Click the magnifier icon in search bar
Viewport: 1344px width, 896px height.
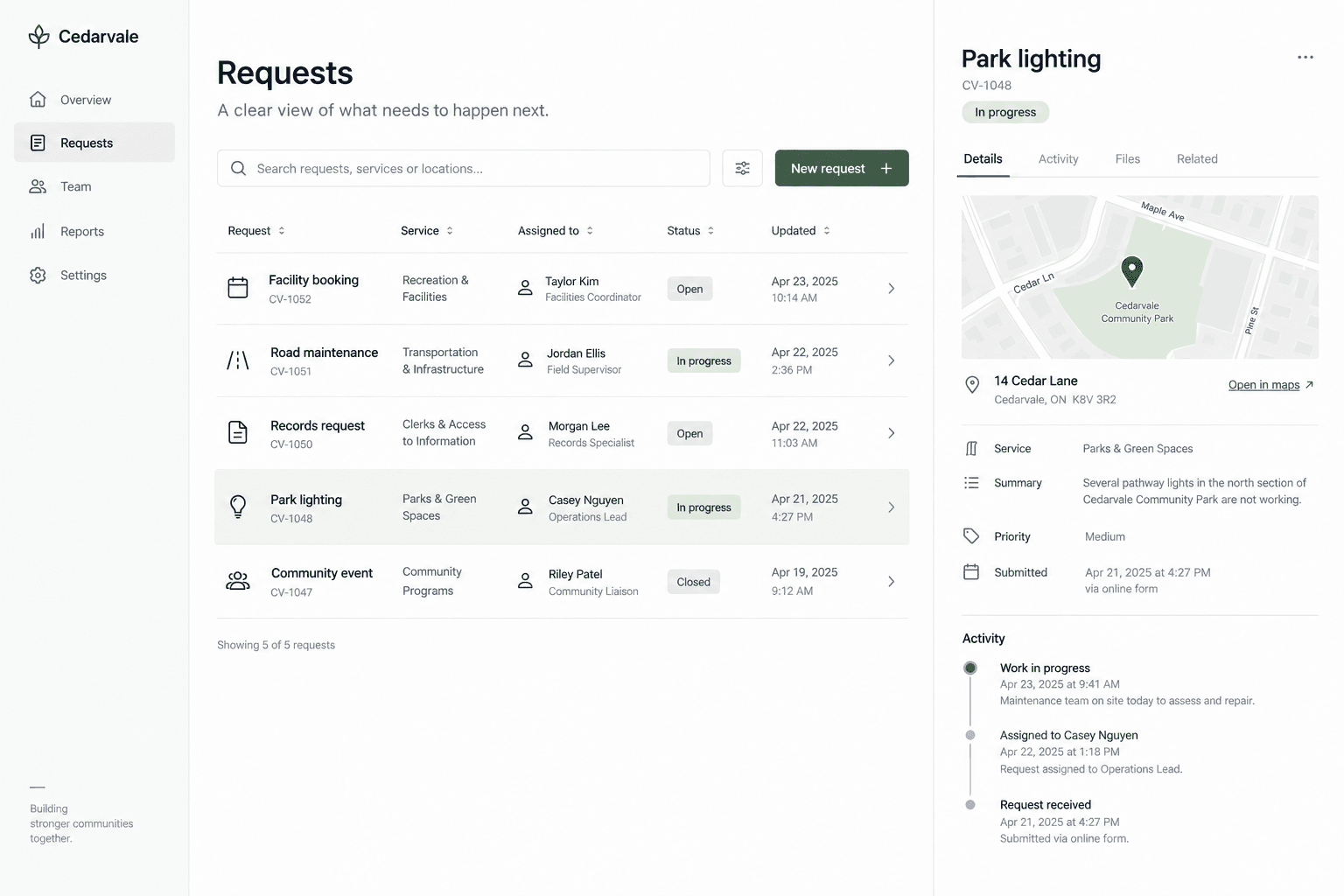pos(238,168)
